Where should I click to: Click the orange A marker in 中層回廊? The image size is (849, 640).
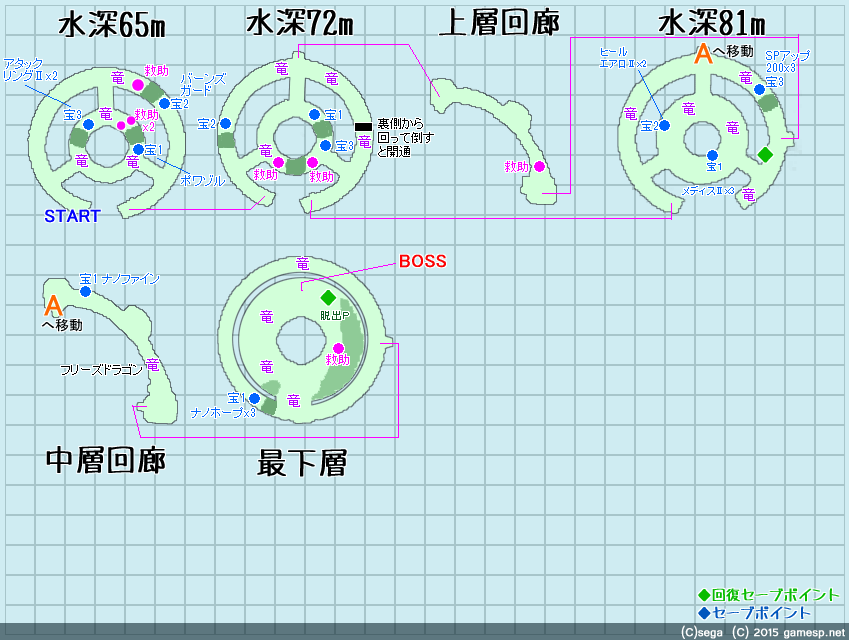pyautogui.click(x=53, y=306)
